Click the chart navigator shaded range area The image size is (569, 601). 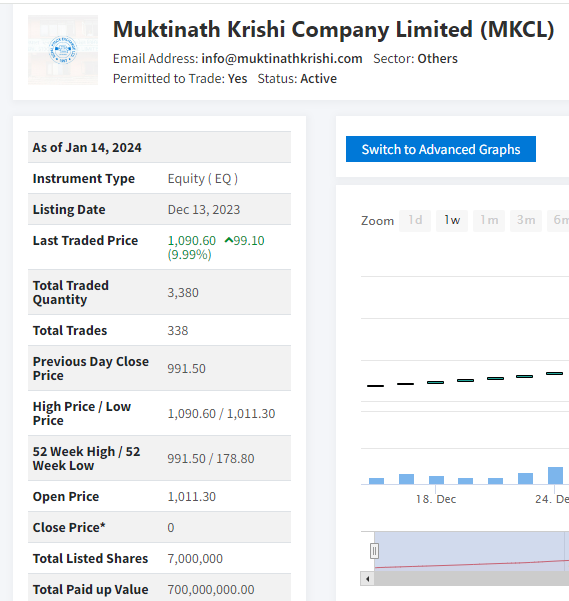tap(472, 551)
